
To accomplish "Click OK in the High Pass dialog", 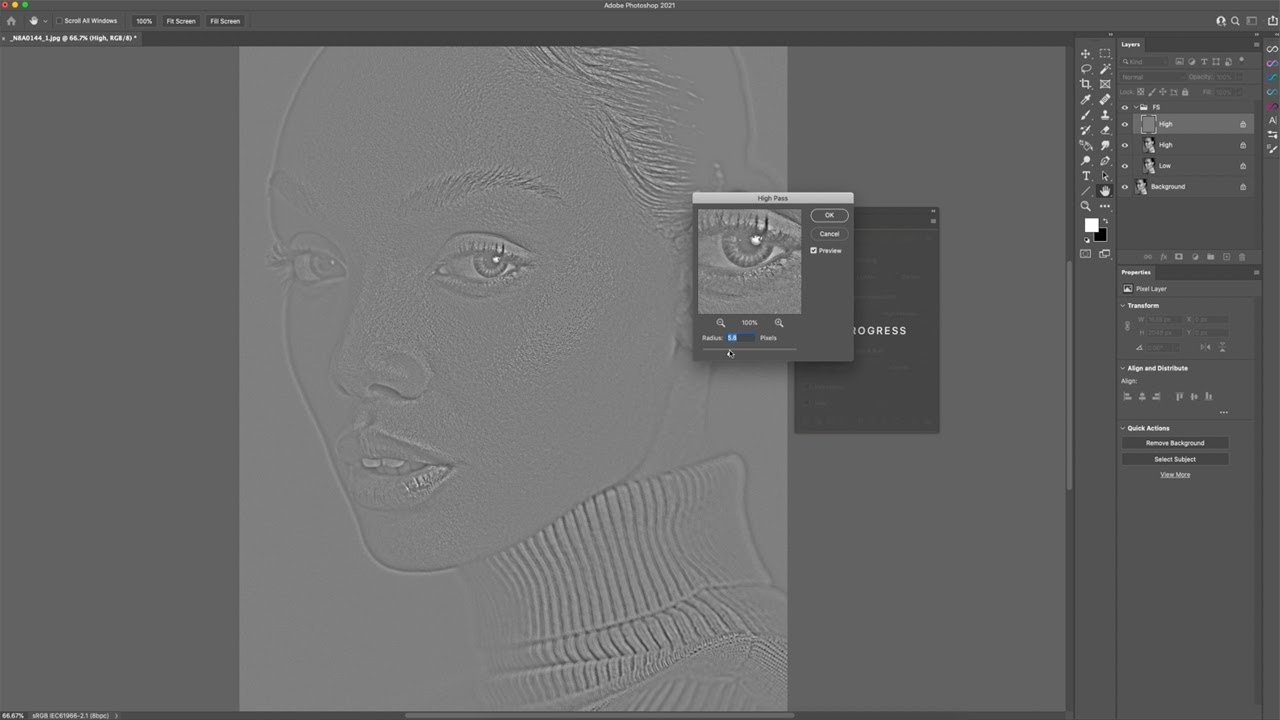I will pos(829,215).
